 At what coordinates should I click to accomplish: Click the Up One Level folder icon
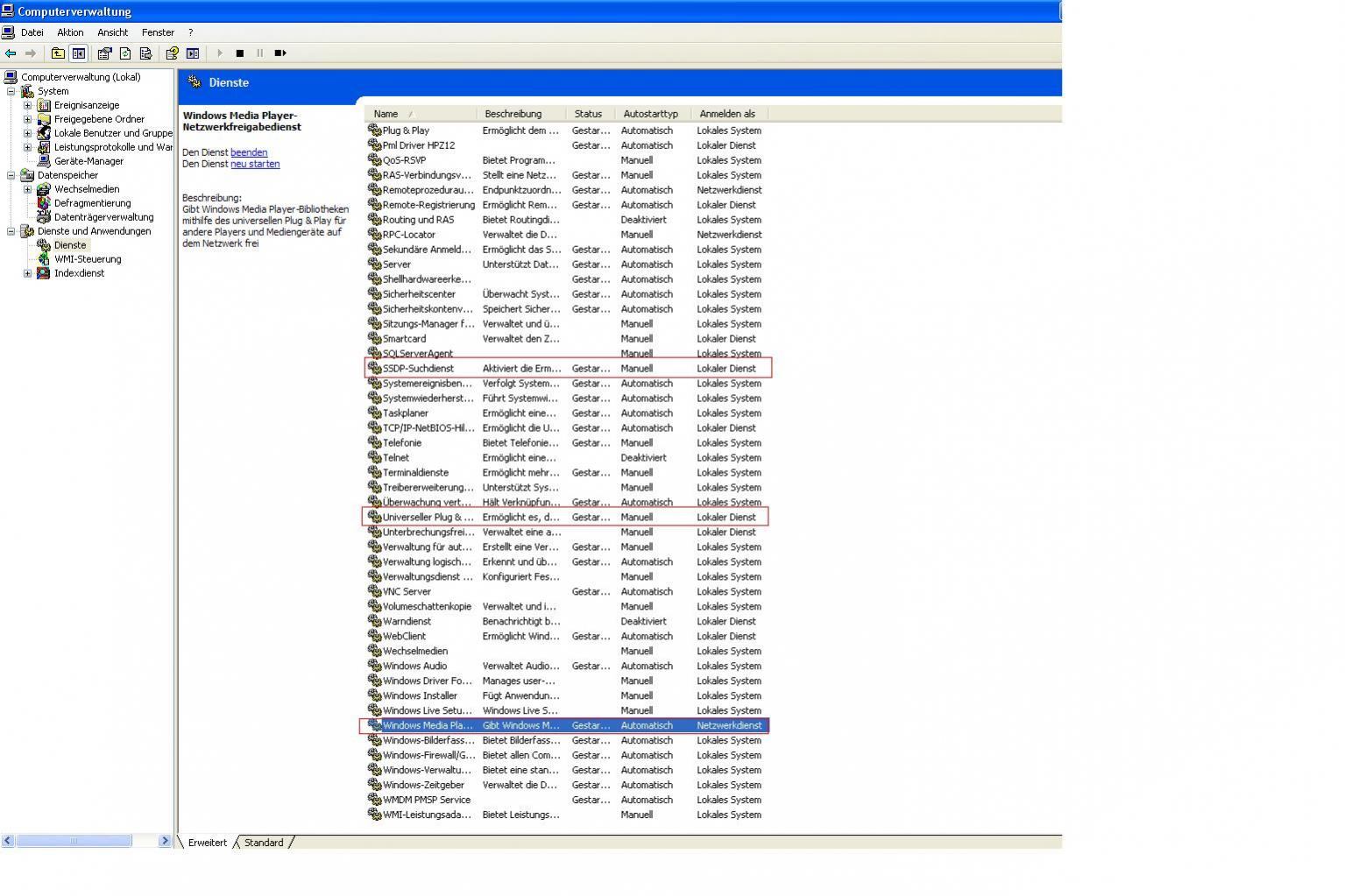tap(58, 53)
